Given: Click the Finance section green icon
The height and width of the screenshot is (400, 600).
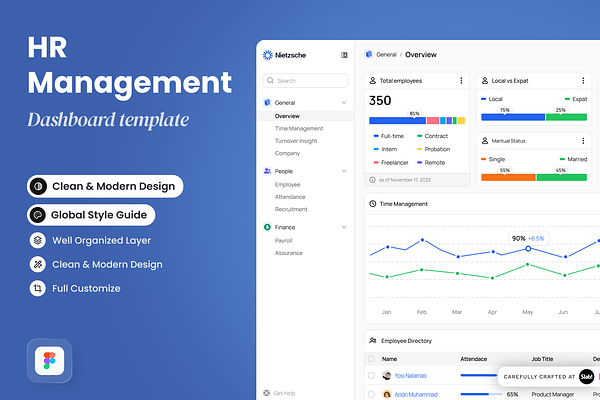Looking at the screenshot, I should coord(267,227).
